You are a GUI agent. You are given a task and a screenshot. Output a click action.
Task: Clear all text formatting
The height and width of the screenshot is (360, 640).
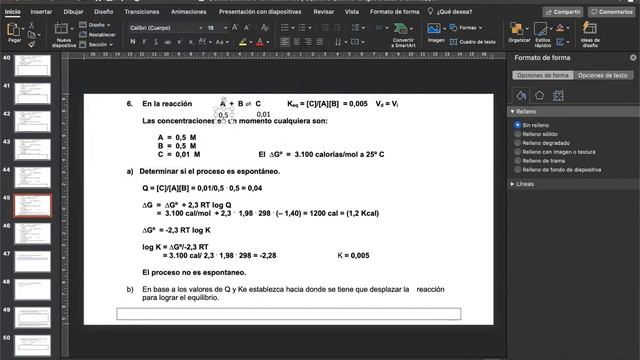click(264, 28)
